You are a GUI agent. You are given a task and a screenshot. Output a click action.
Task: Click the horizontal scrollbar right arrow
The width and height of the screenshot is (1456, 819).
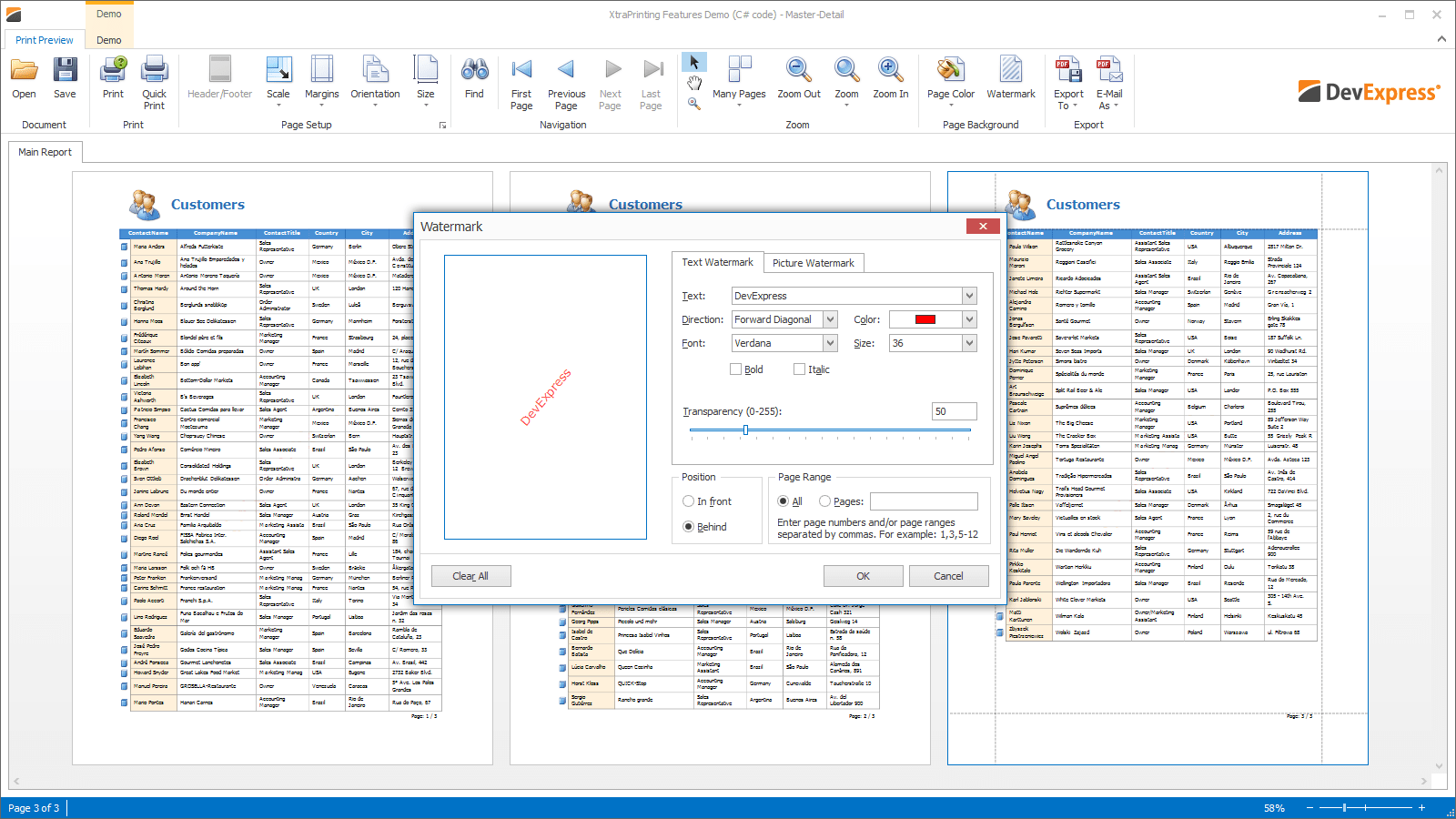pyautogui.click(x=1424, y=781)
